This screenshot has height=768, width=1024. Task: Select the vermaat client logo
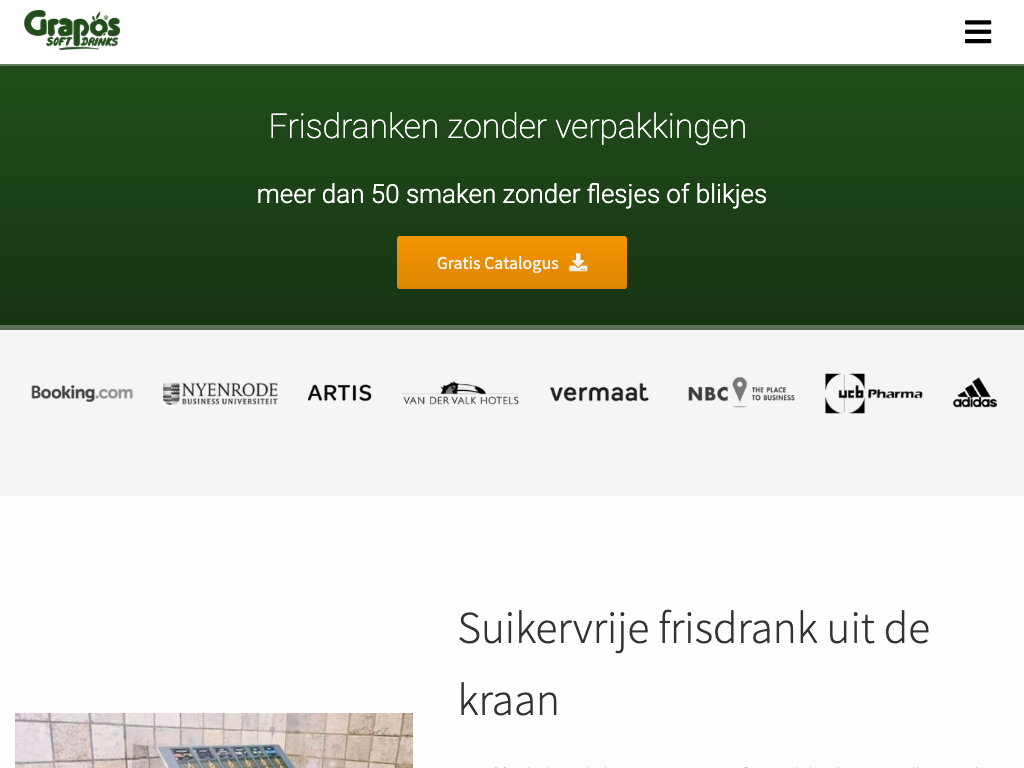(x=599, y=392)
